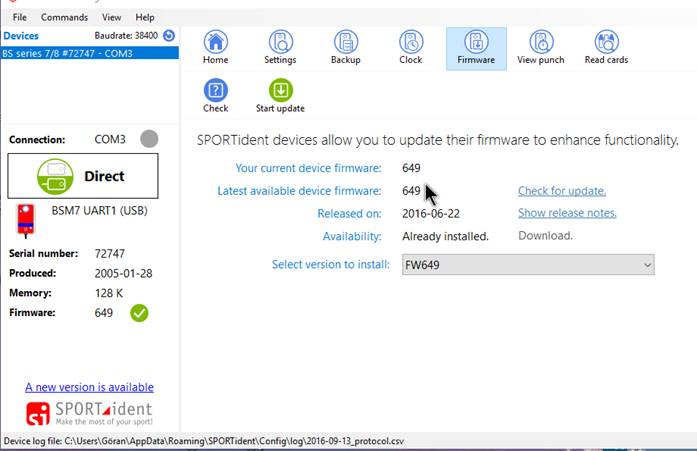Click the green firmware checkmark icon
The height and width of the screenshot is (451, 697).
click(x=139, y=313)
